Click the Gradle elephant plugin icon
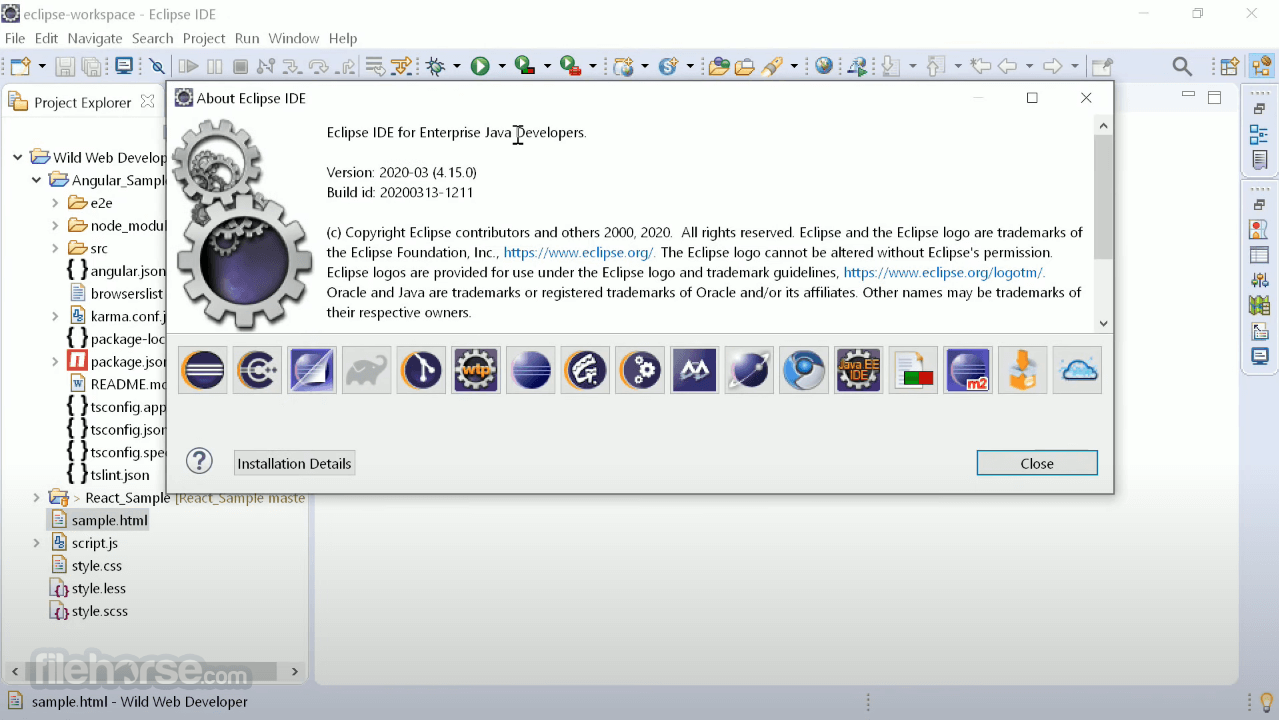Image resolution: width=1279 pixels, height=720 pixels. coord(366,370)
